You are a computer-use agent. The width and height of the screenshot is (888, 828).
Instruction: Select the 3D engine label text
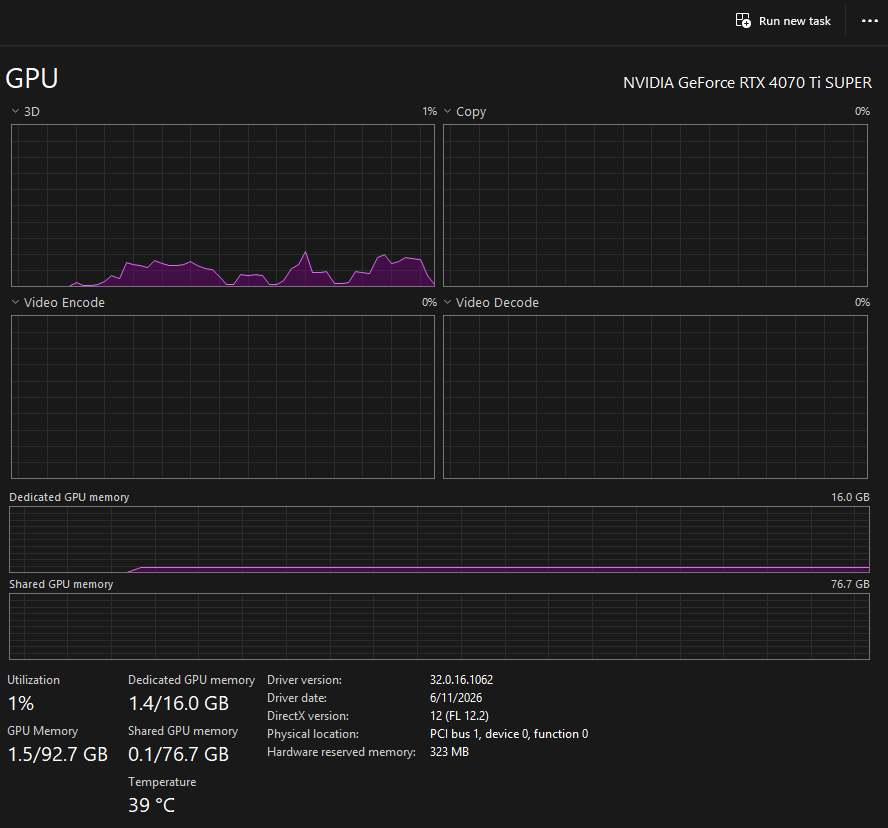(x=32, y=112)
